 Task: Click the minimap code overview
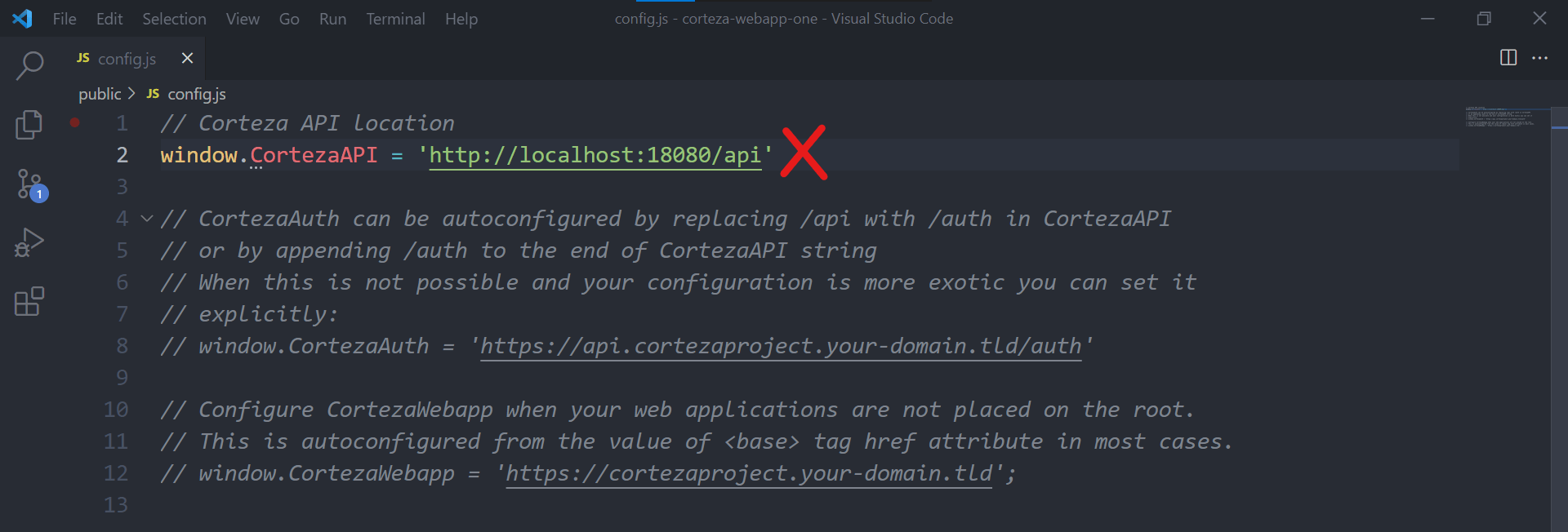pos(1501,117)
